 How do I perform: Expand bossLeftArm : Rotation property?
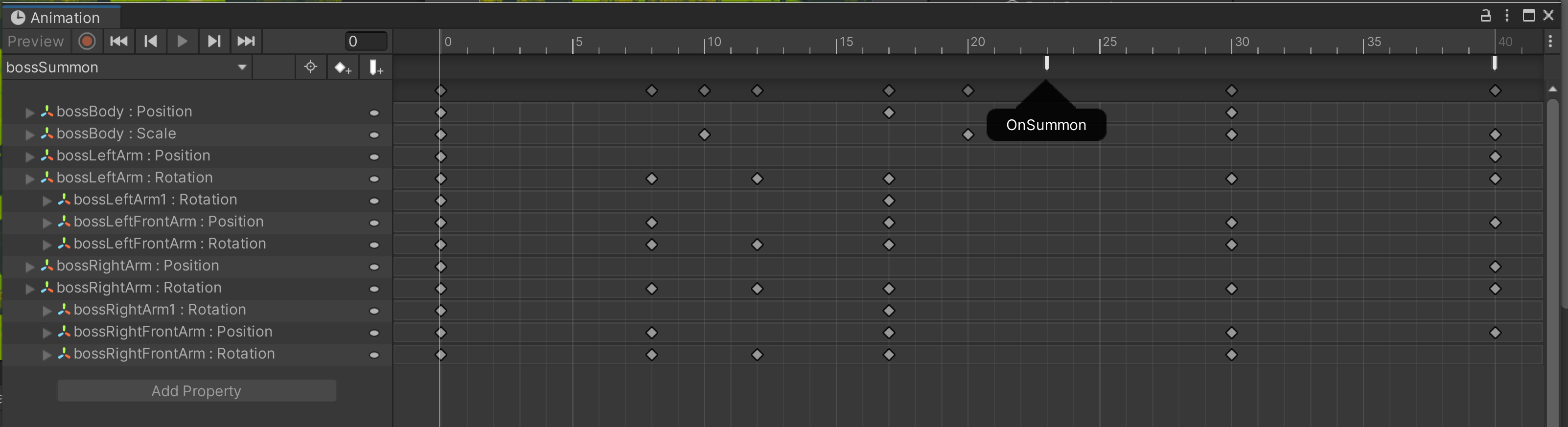[x=29, y=179]
